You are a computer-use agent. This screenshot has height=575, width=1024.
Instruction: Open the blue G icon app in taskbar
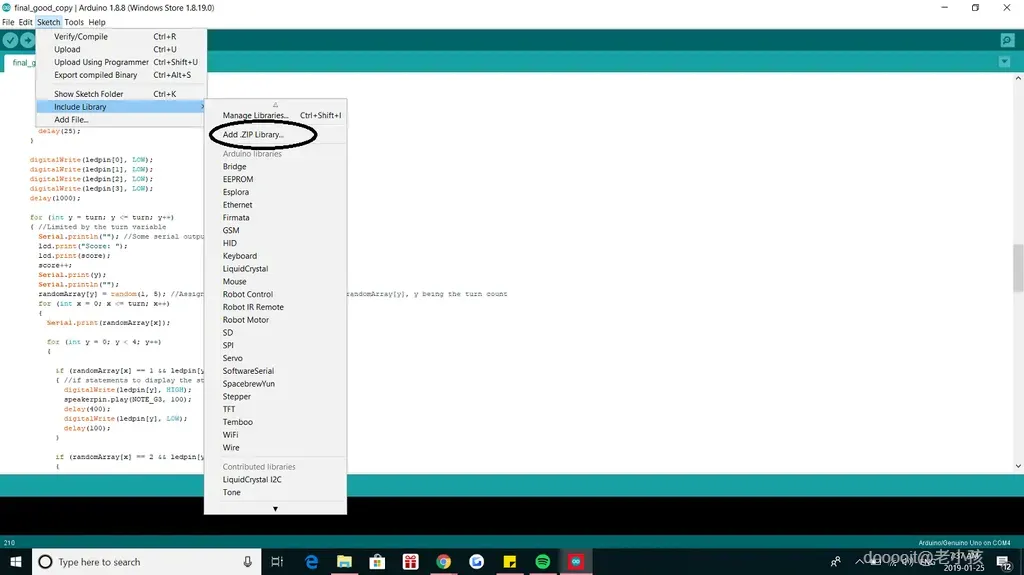click(x=477, y=562)
